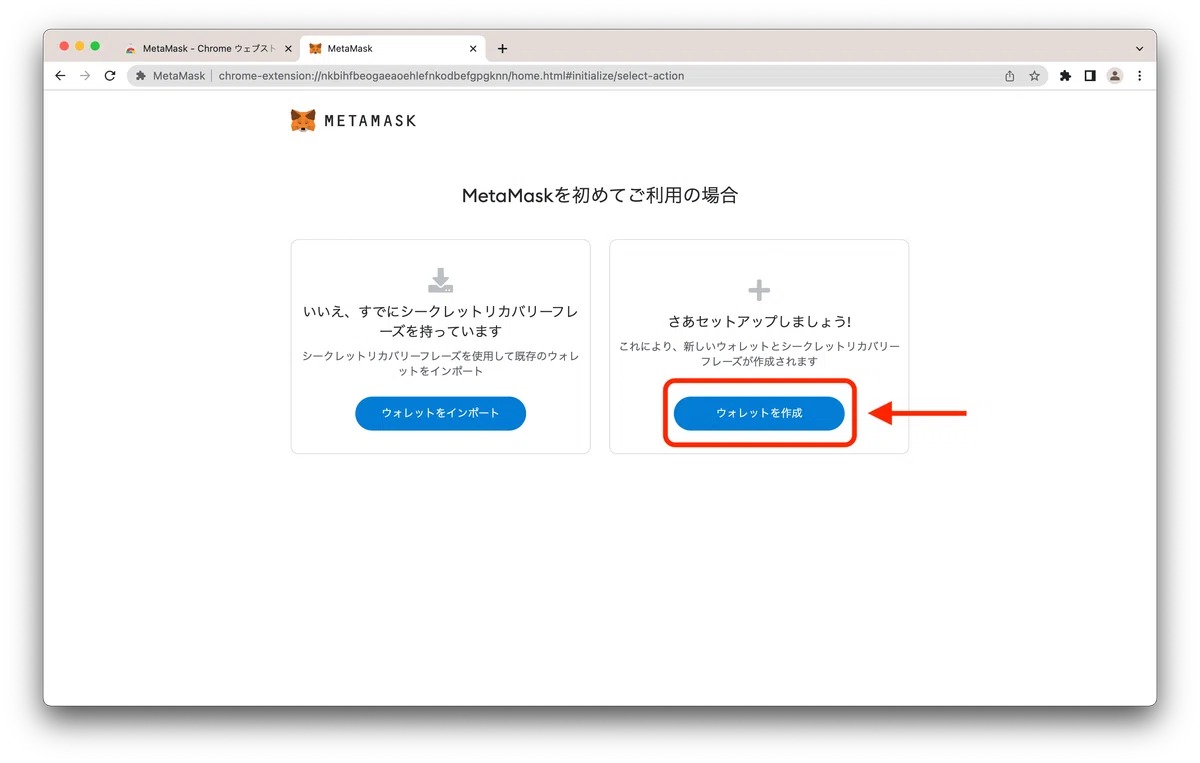Screen dimensions: 1200x763
Task: Open the Chrome extensions puzzle icon
Action: [x=1065, y=76]
